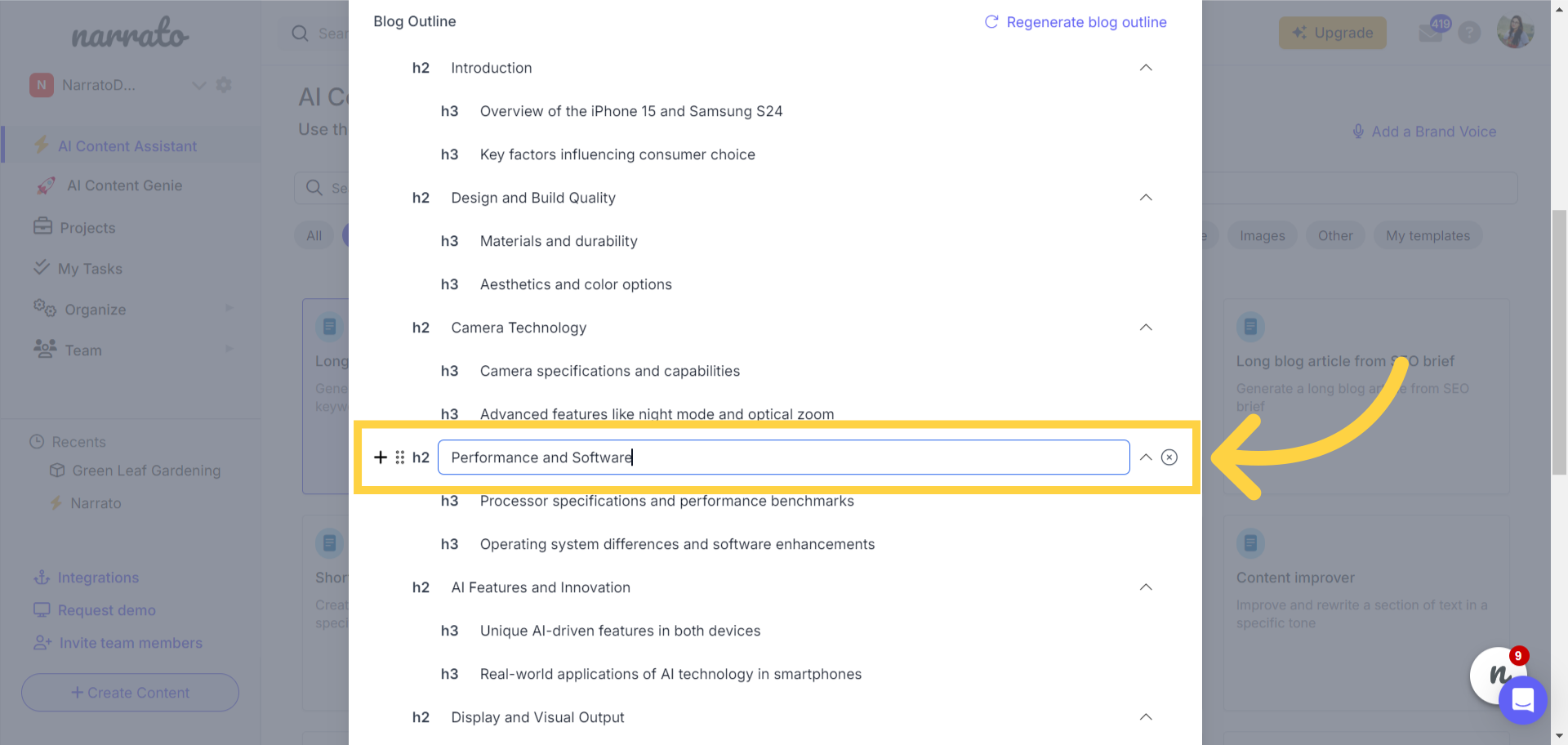Open the workspace settings gear icon
1568x745 pixels.
click(224, 85)
